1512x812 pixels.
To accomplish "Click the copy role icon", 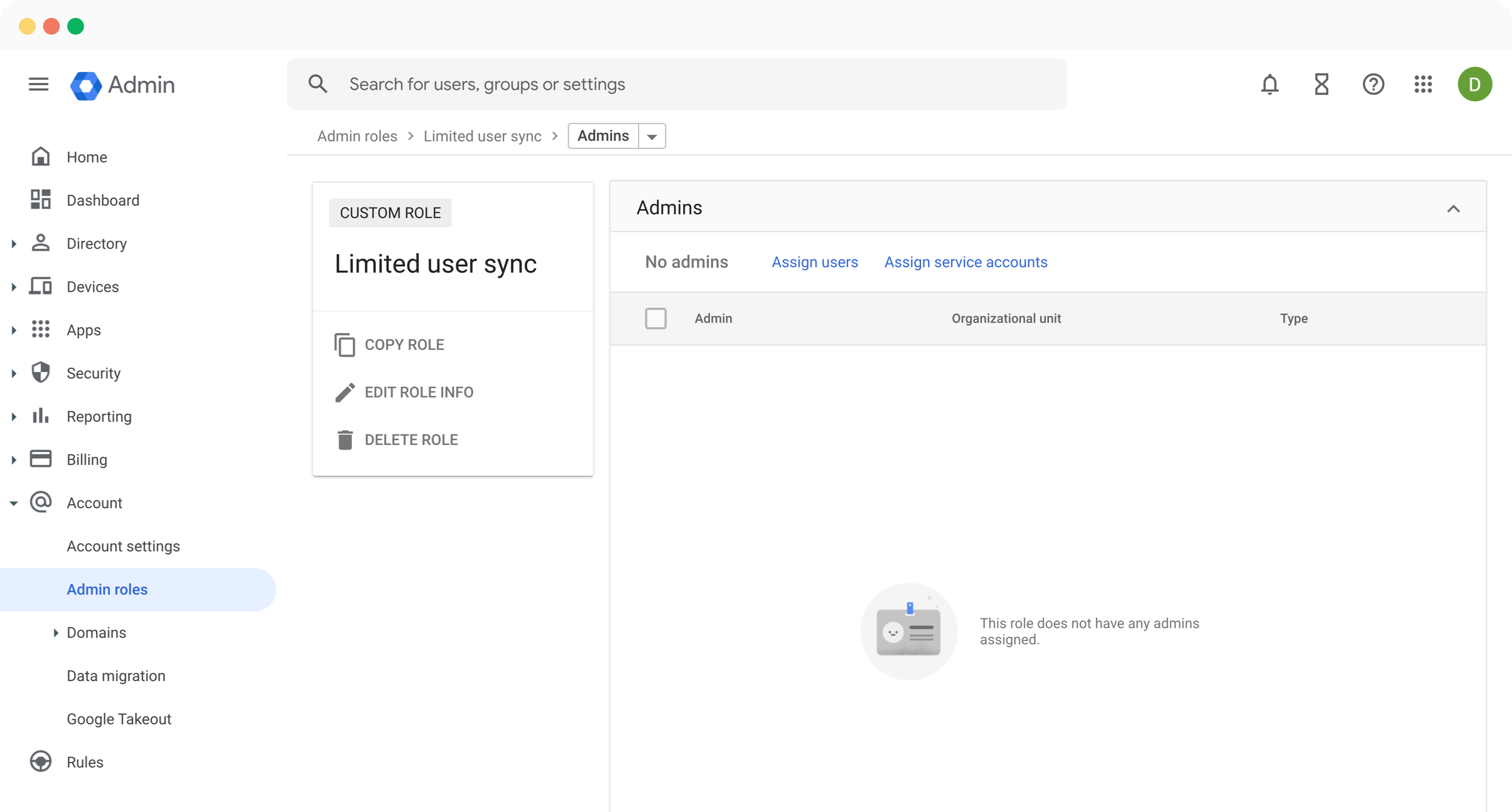I will 344,345.
